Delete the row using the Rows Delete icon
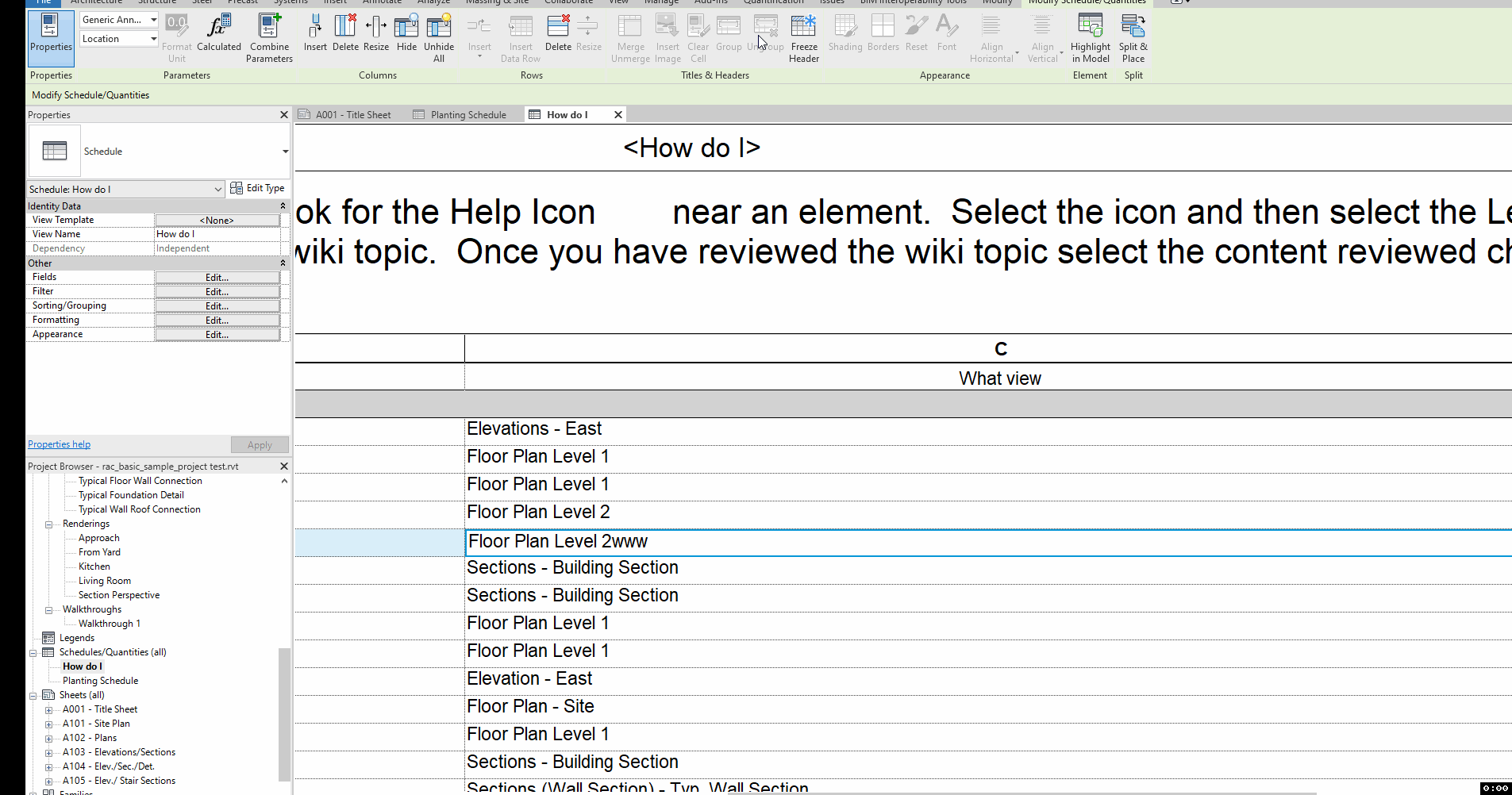The image size is (1512, 795). pyautogui.click(x=558, y=34)
